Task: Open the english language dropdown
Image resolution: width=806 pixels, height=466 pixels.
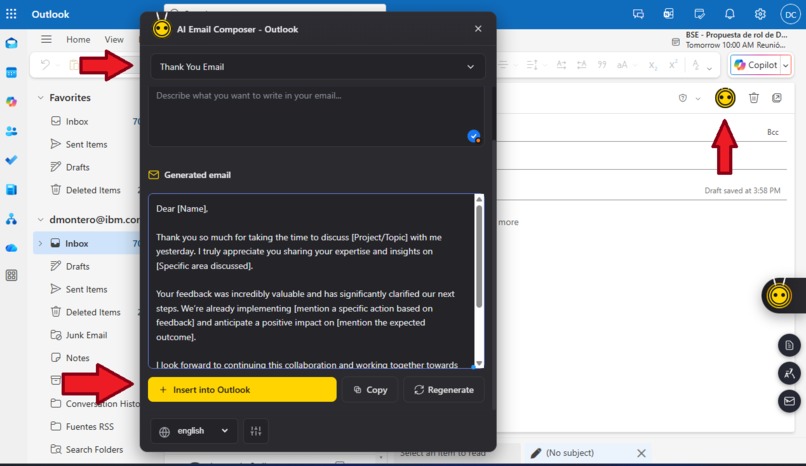Action: (194, 431)
